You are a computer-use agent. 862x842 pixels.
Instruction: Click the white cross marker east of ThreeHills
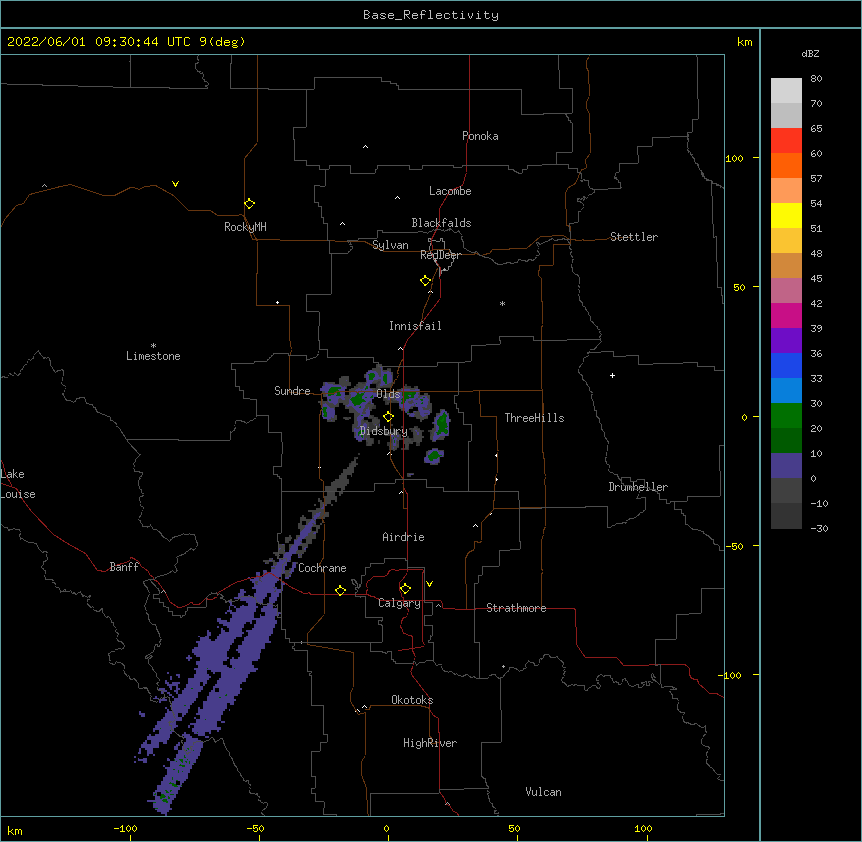click(612, 375)
